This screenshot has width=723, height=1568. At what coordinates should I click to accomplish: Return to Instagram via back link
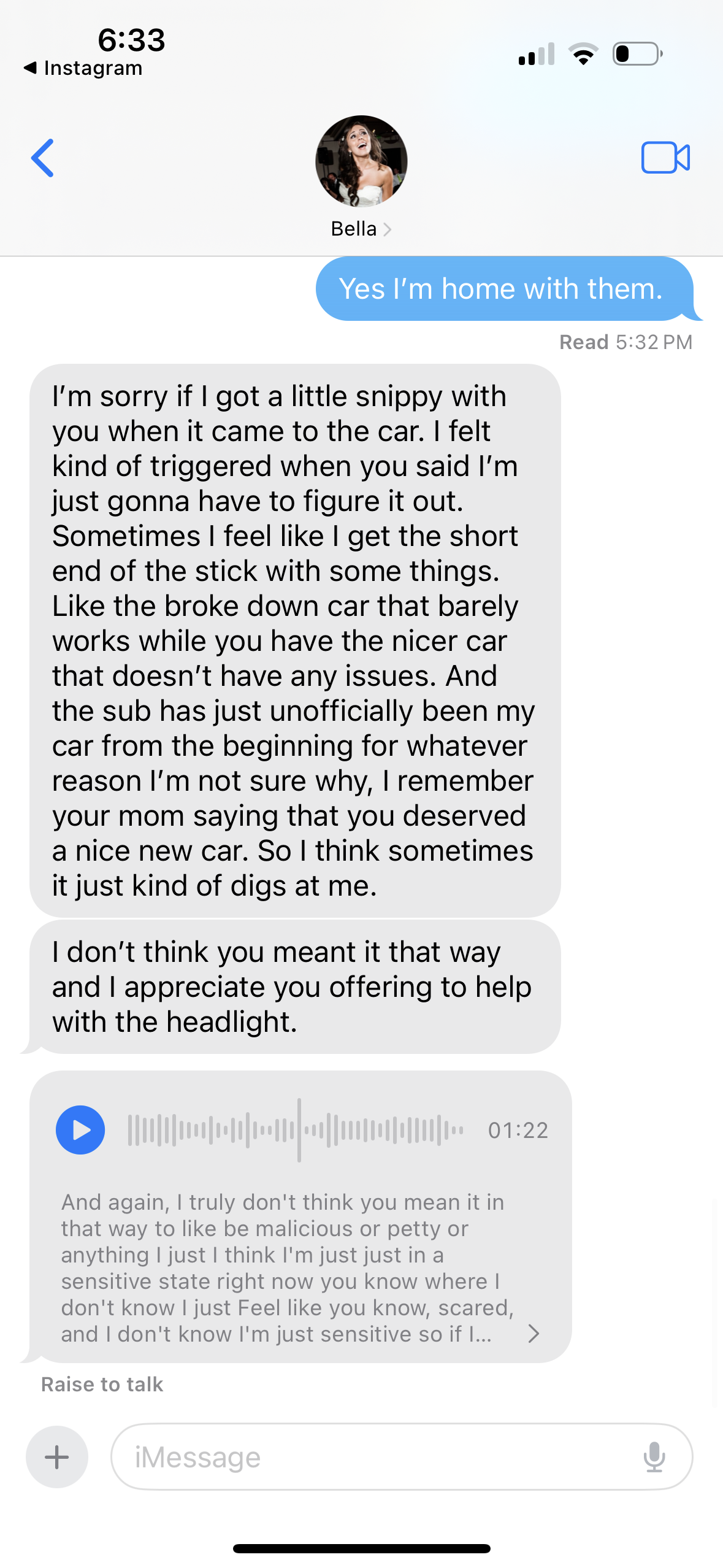[83, 68]
